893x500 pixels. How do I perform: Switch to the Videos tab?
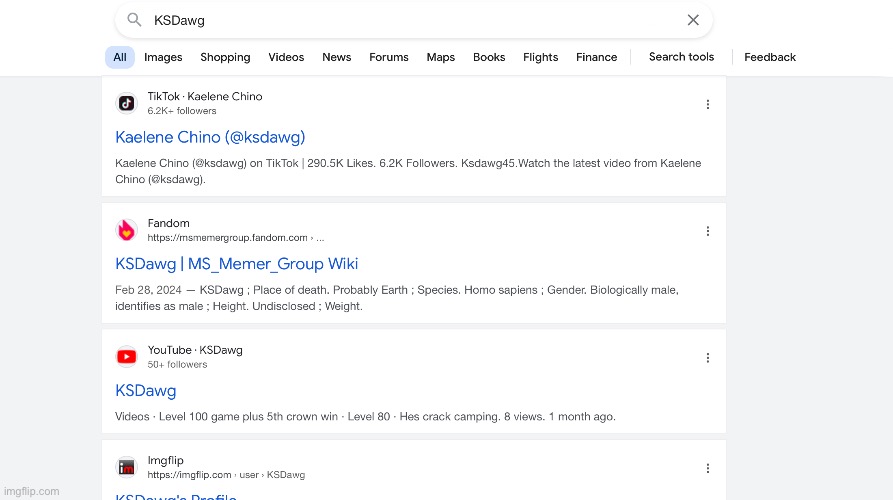(286, 57)
